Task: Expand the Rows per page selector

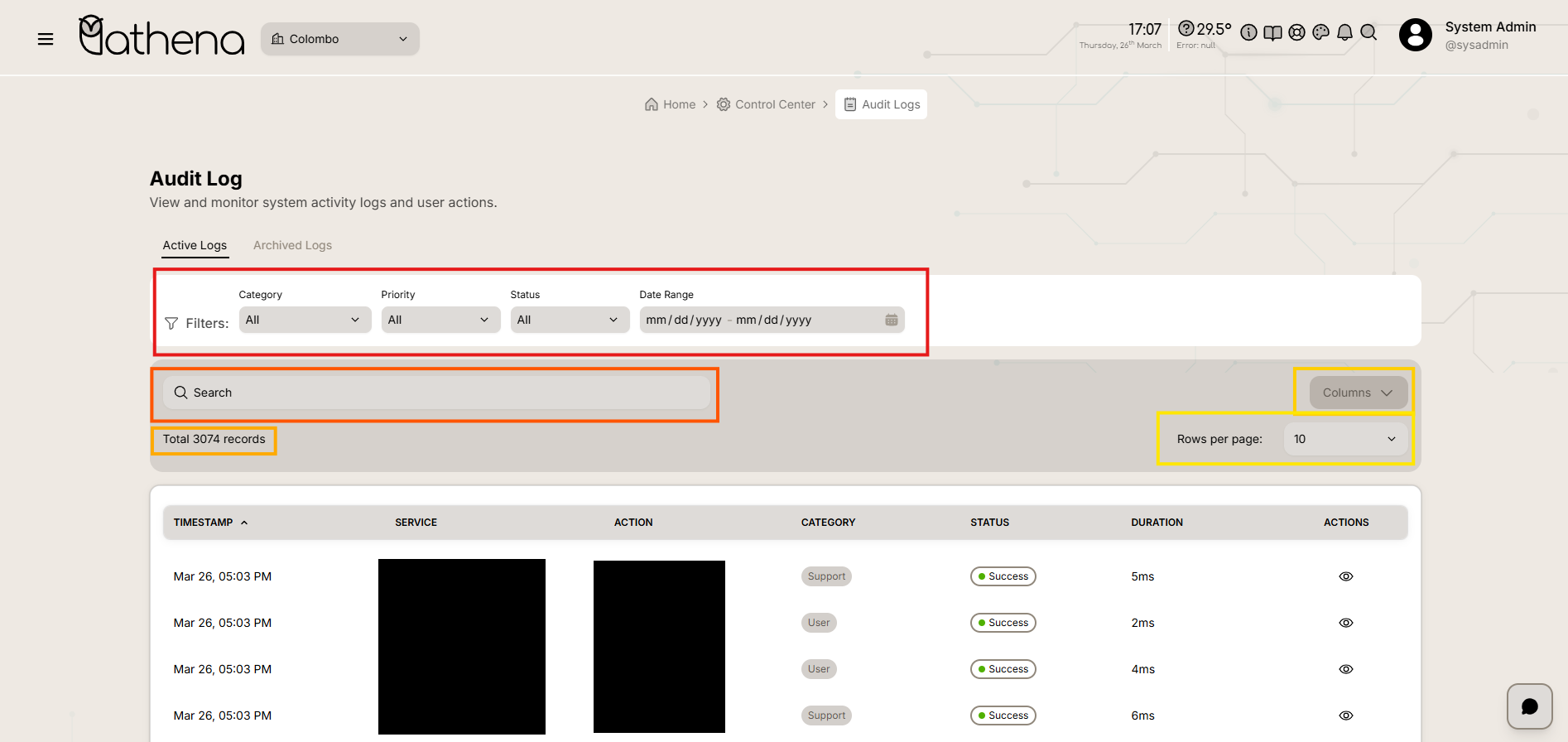Action: 1344,439
